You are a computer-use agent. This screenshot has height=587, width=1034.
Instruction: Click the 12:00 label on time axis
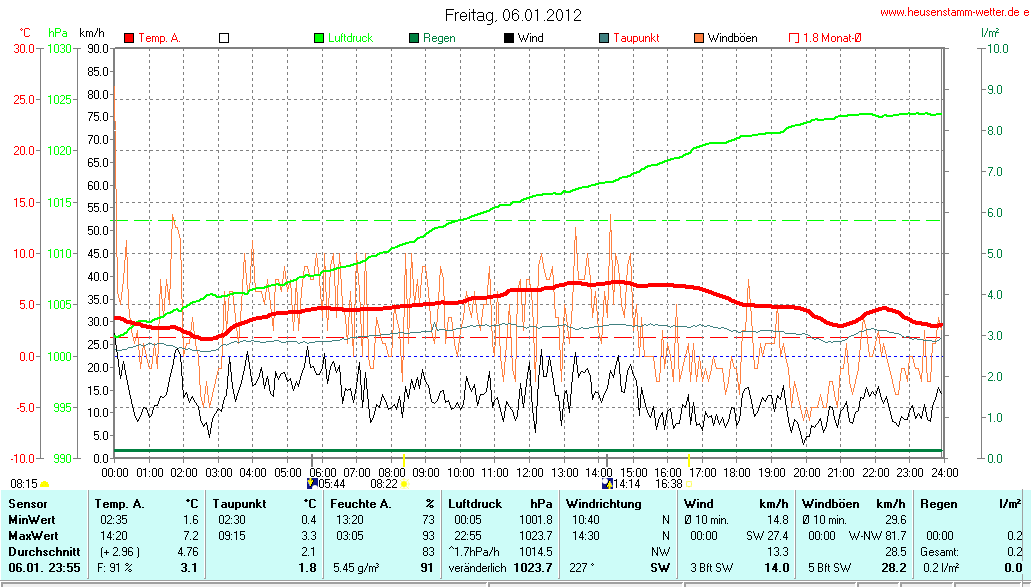529,472
